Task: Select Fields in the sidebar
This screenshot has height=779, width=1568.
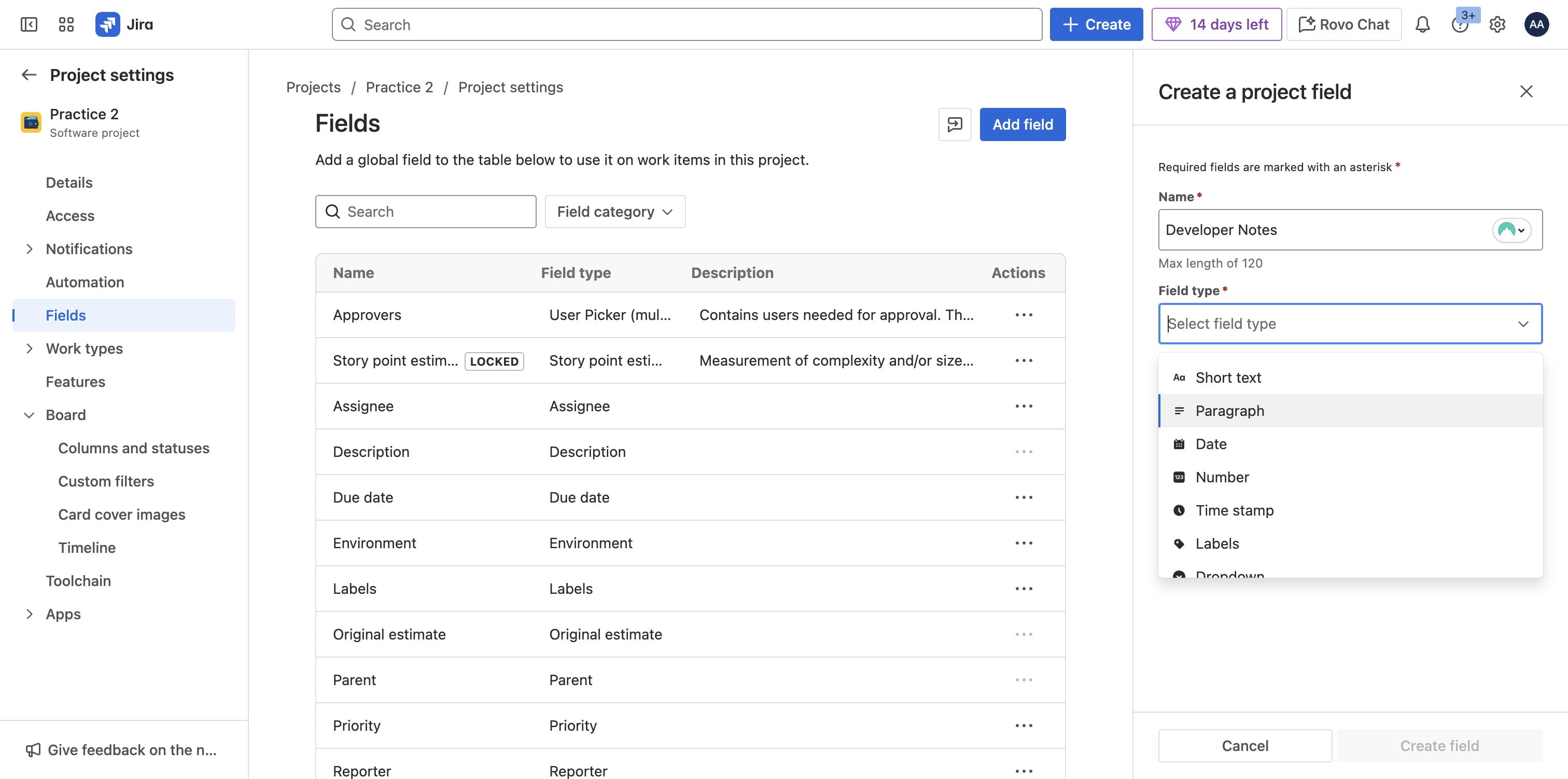Action: tap(123, 315)
